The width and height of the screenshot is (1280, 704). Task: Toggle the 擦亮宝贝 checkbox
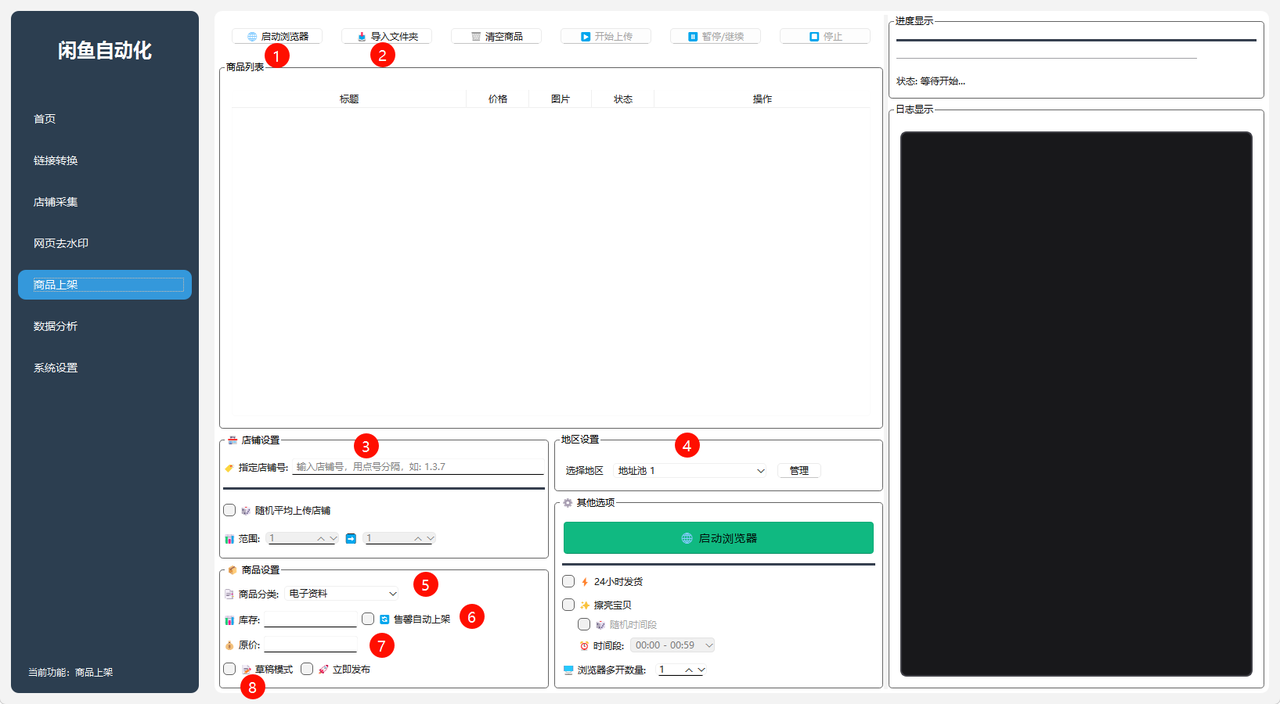(568, 605)
